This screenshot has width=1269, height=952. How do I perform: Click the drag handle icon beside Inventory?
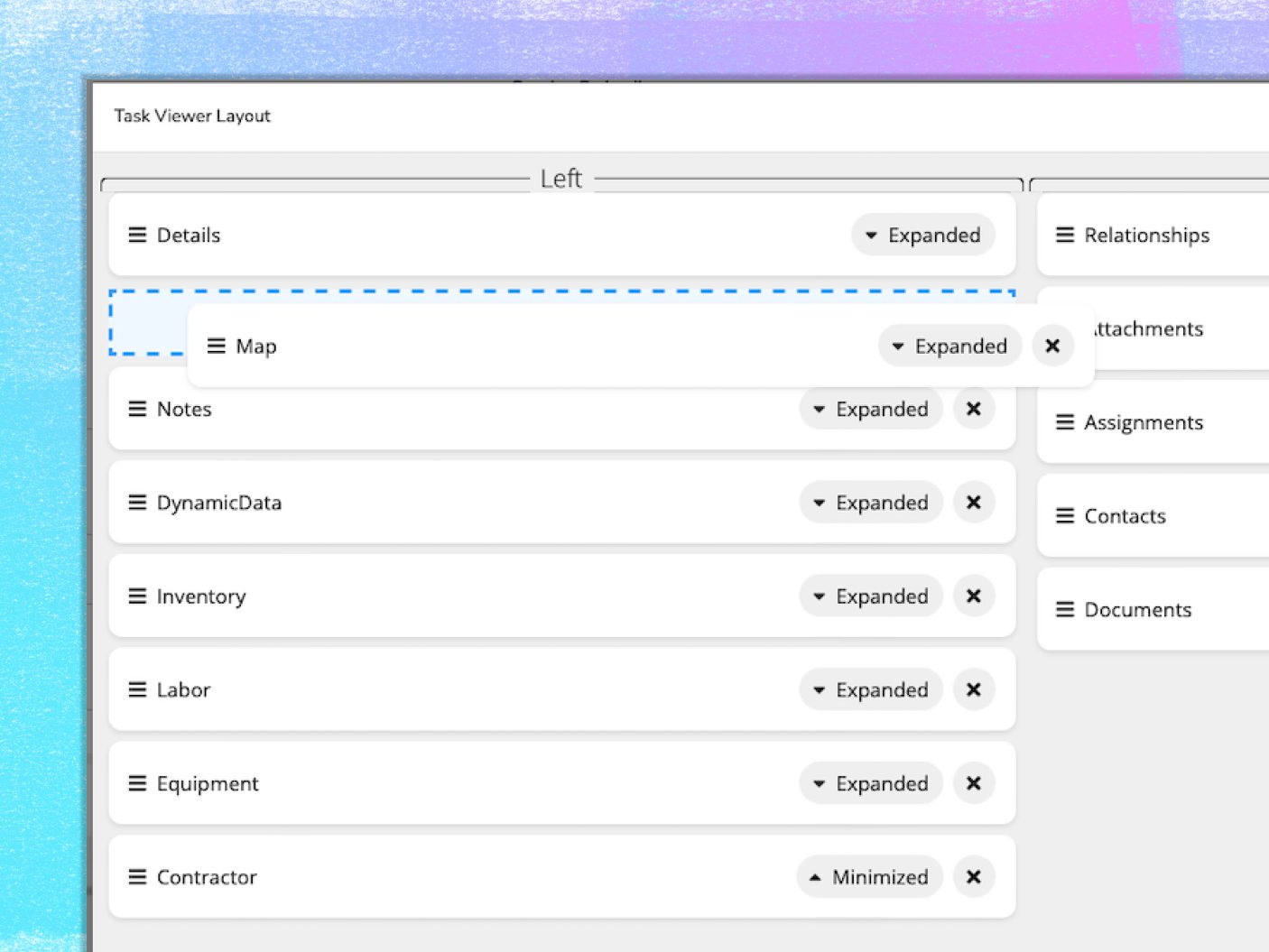137,596
